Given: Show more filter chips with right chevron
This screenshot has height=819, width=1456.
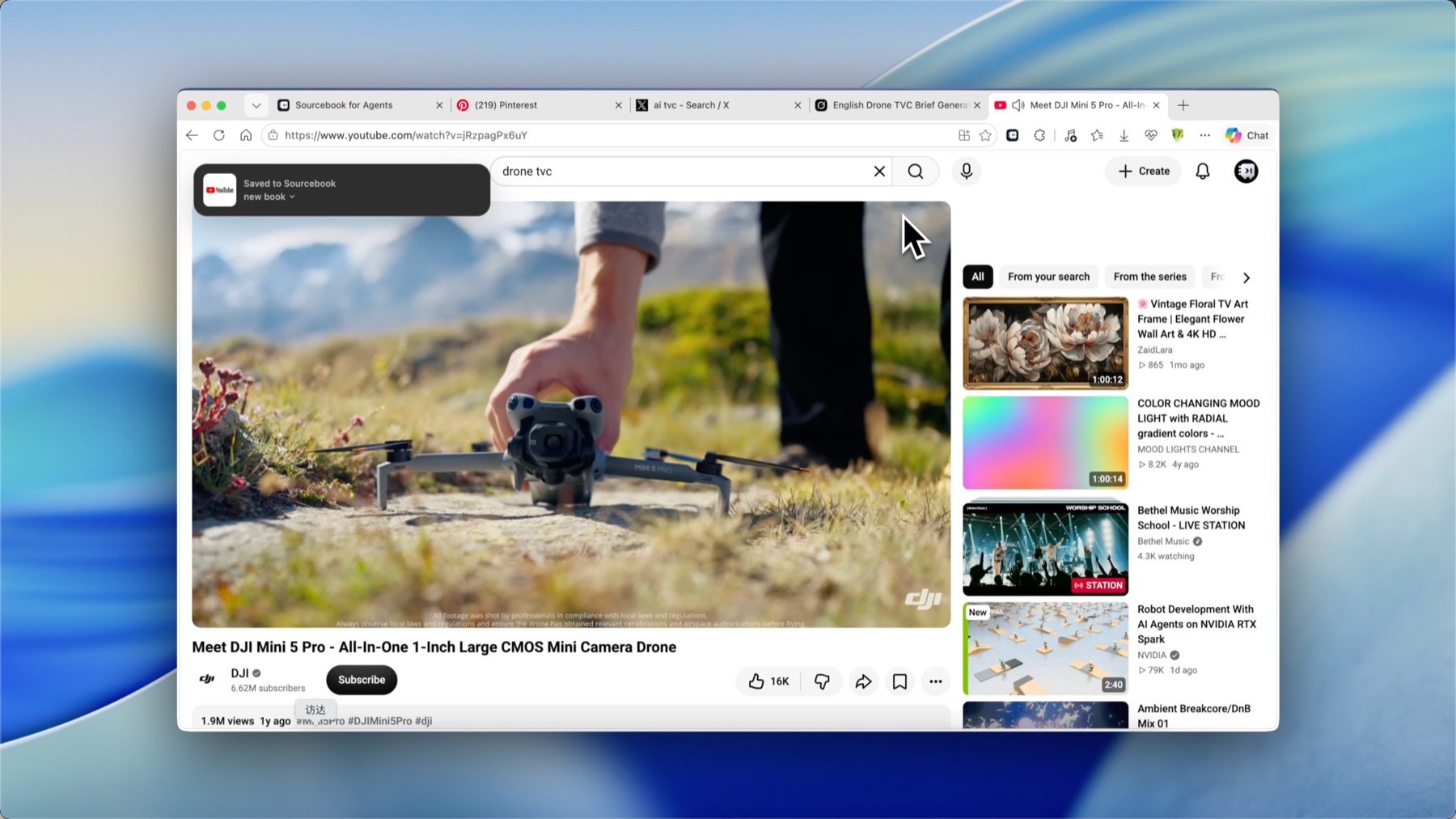Looking at the screenshot, I should [x=1246, y=278].
